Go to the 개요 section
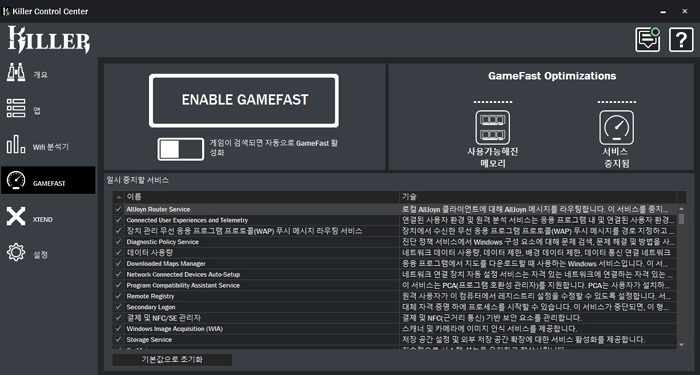Screen dimensions: 700x375 pyautogui.click(x=40, y=75)
